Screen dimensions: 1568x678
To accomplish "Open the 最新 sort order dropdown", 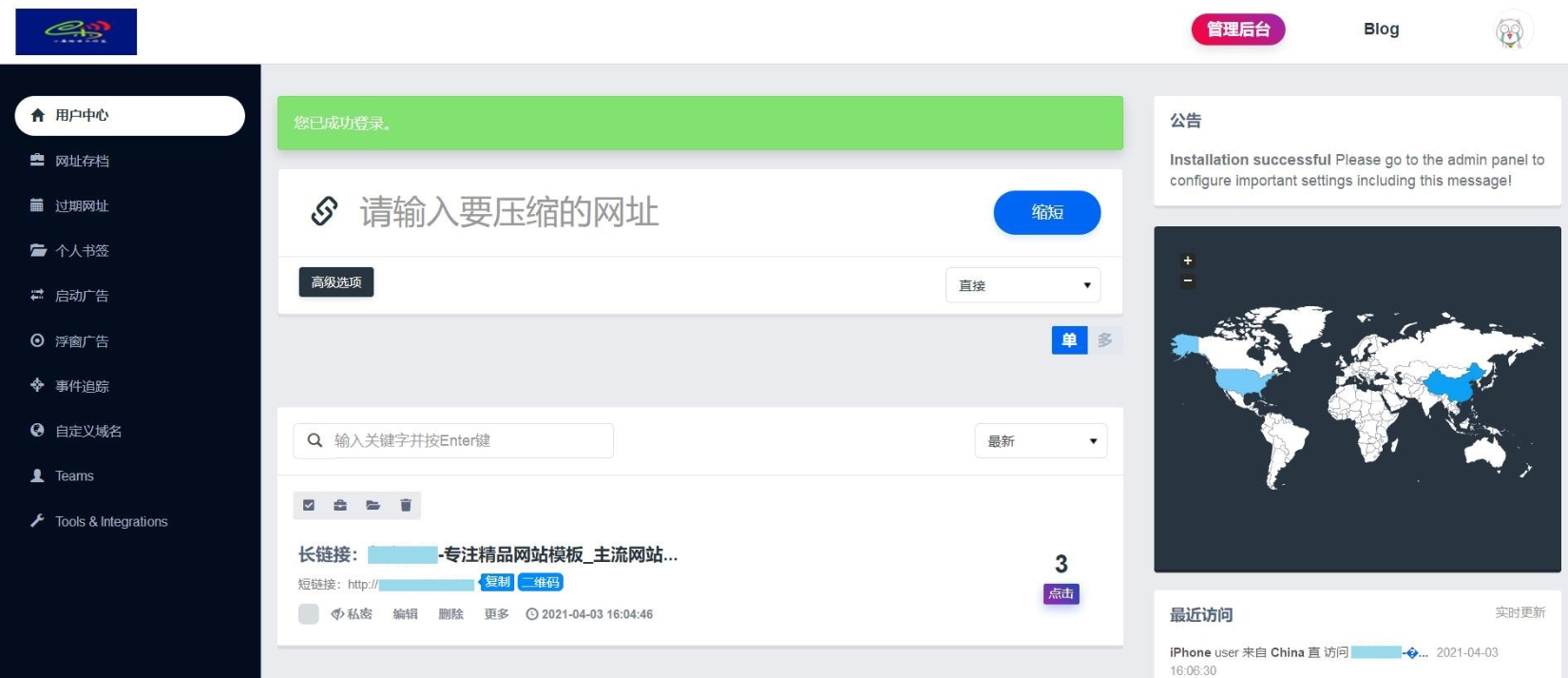I will 1041,441.
